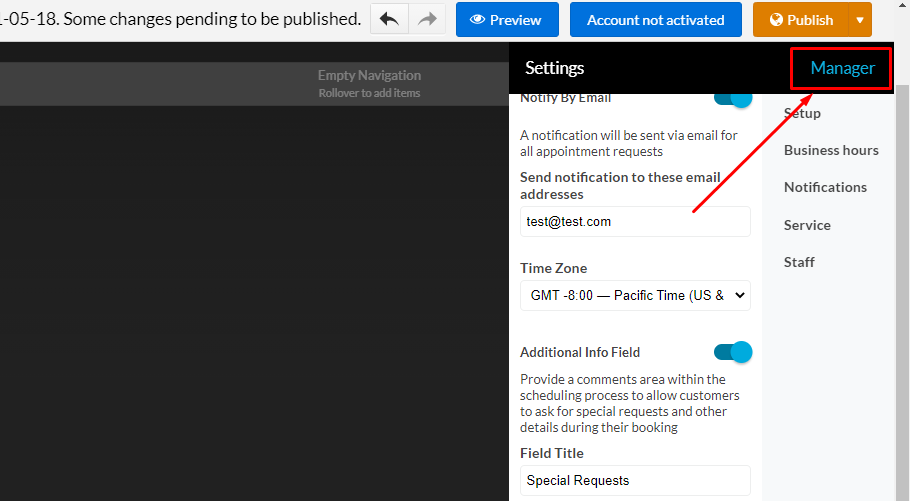
Task: Open the Notifications section
Action: [825, 187]
